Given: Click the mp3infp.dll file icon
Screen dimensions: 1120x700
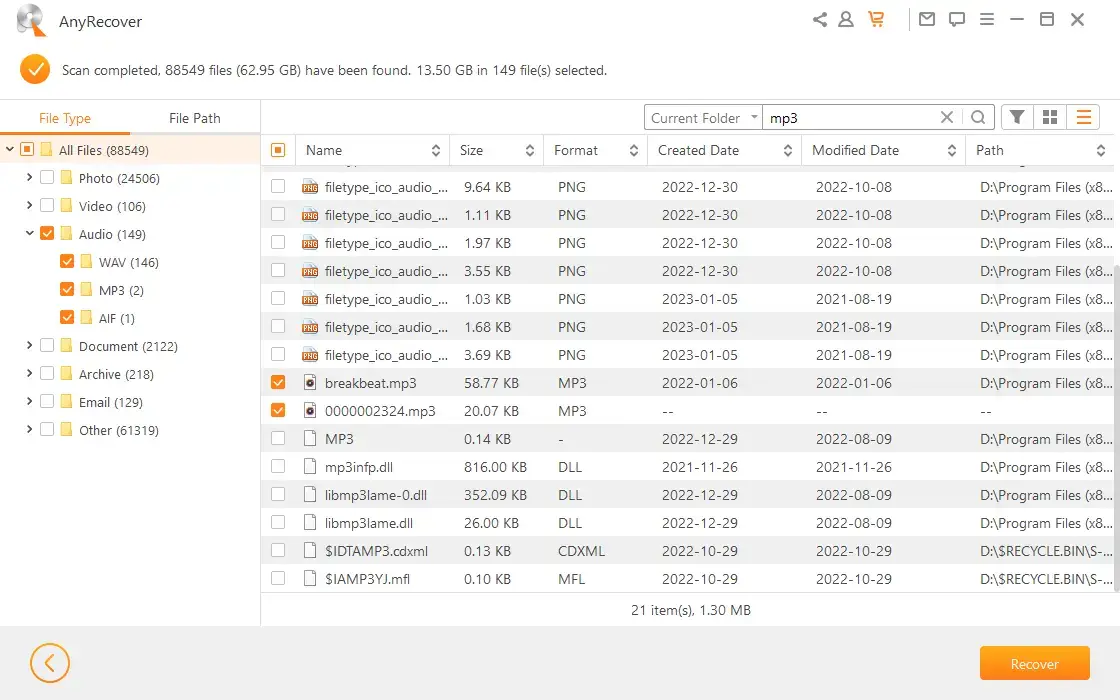Looking at the screenshot, I should (x=310, y=466).
